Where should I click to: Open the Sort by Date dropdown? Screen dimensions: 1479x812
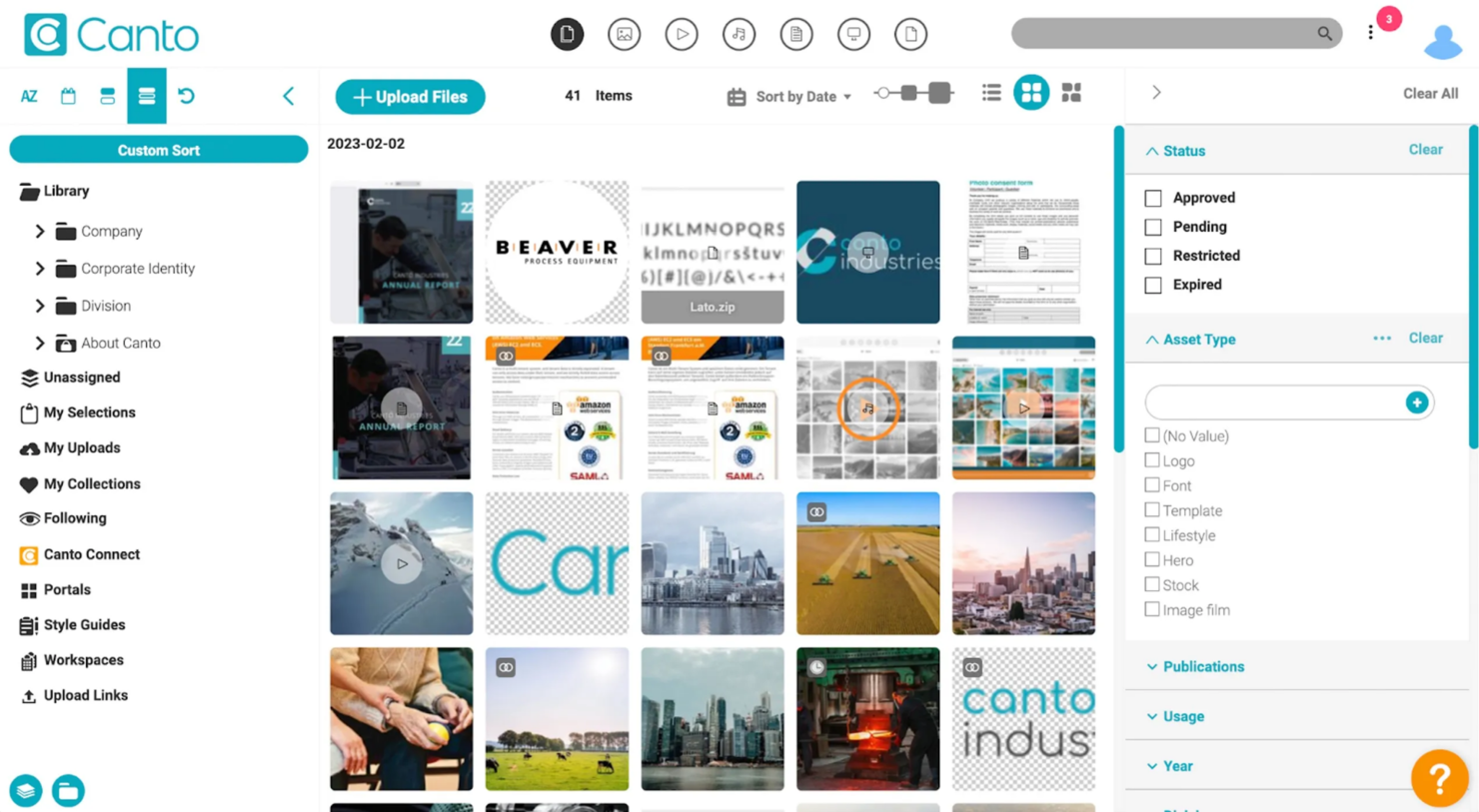tap(789, 97)
